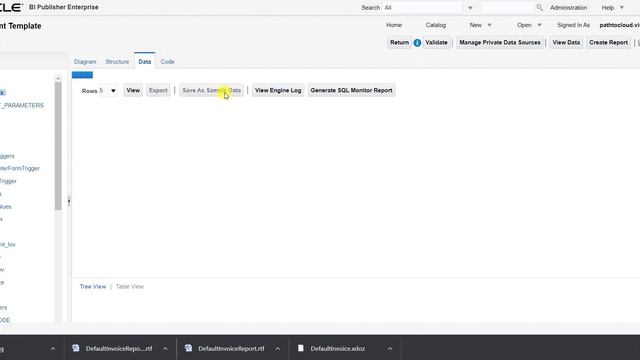640x360 pixels.
Task: Open the Catalog page
Action: 436,25
